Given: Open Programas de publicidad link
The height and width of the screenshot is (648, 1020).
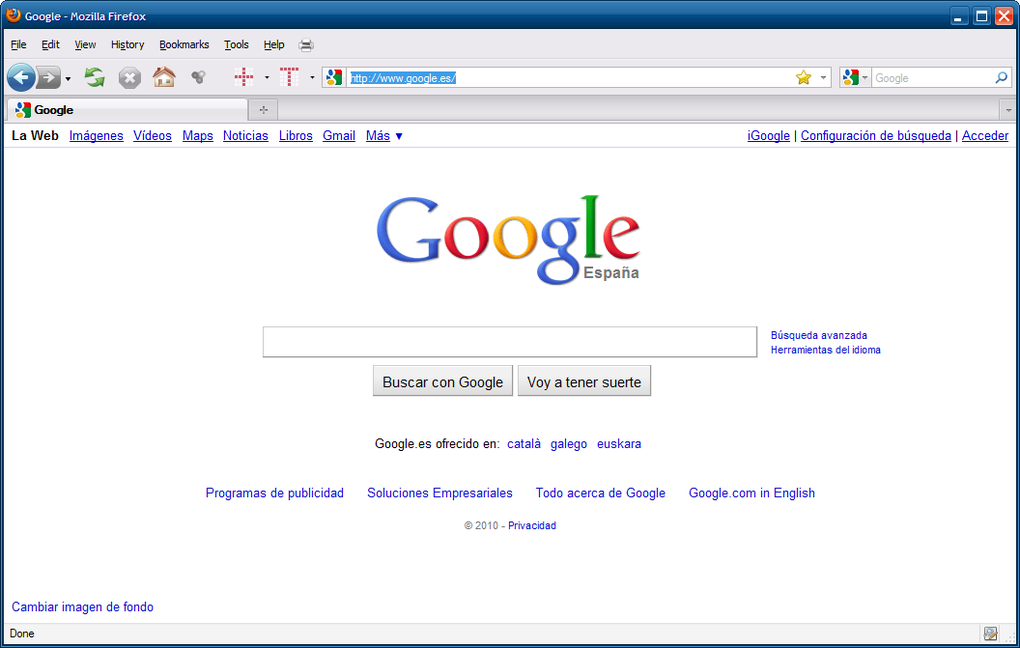Looking at the screenshot, I should coord(275,493).
